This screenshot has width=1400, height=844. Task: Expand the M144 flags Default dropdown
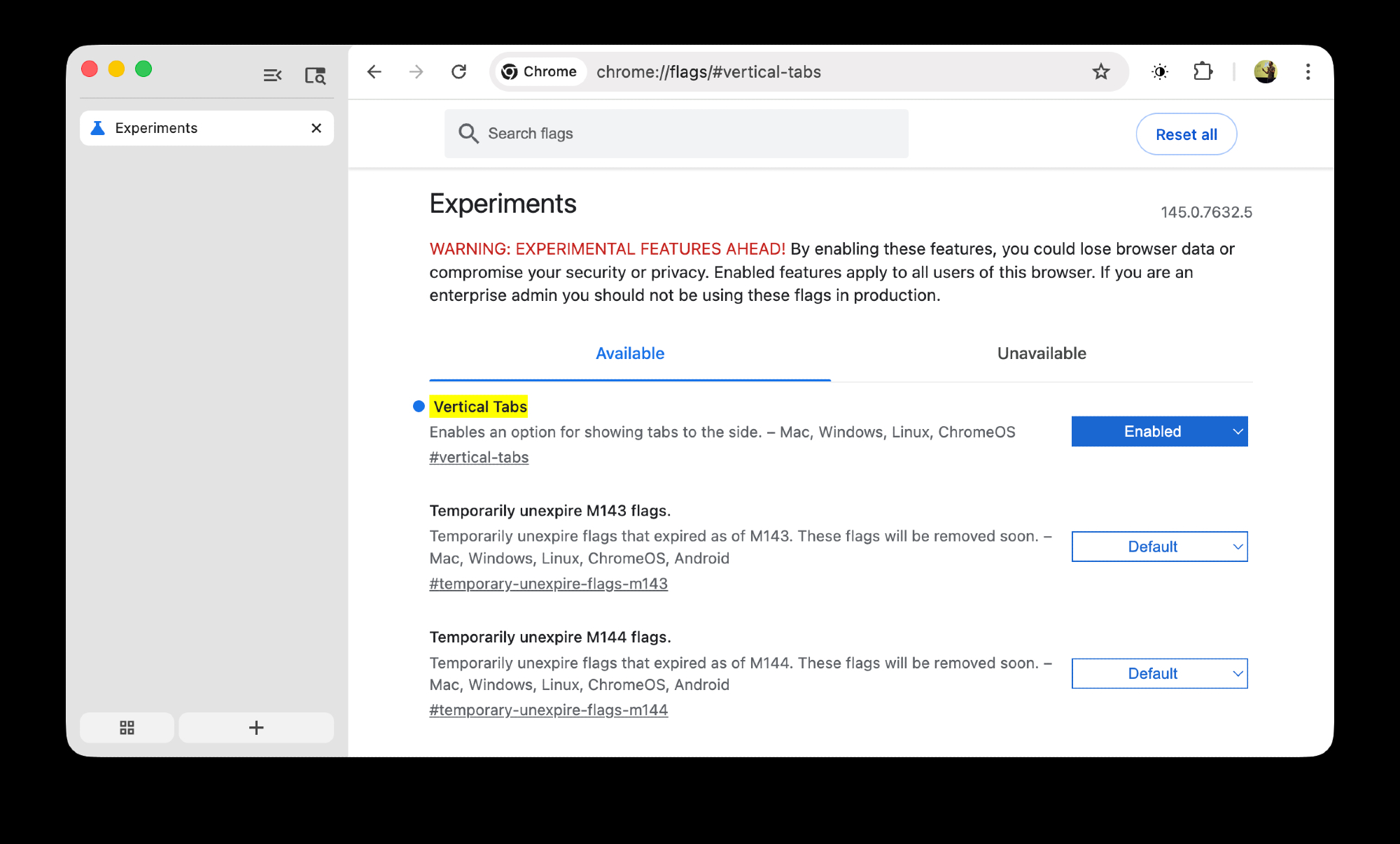[1159, 673]
